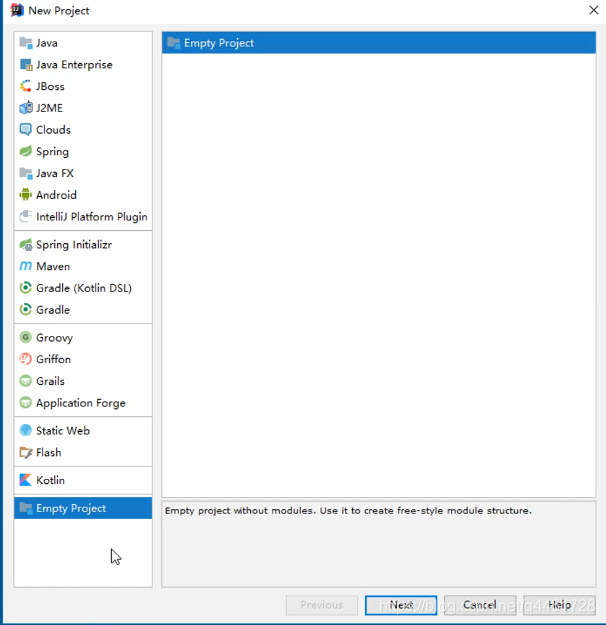Viewport: 606px width, 625px height.
Task: Select Application Forge entry
Action: (83, 403)
